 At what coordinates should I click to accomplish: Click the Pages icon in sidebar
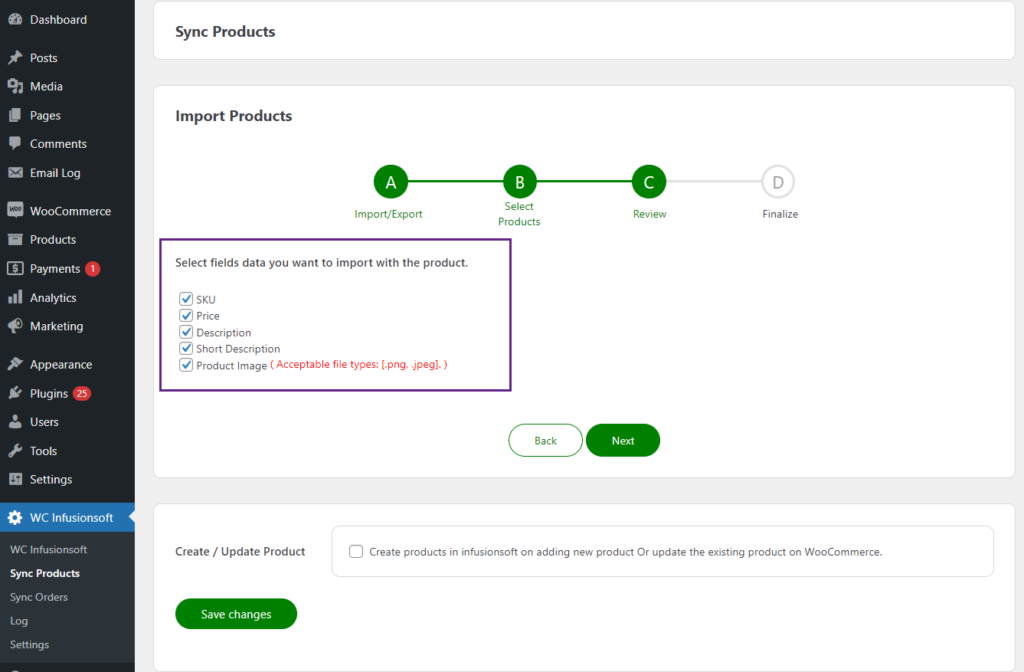tap(15, 115)
